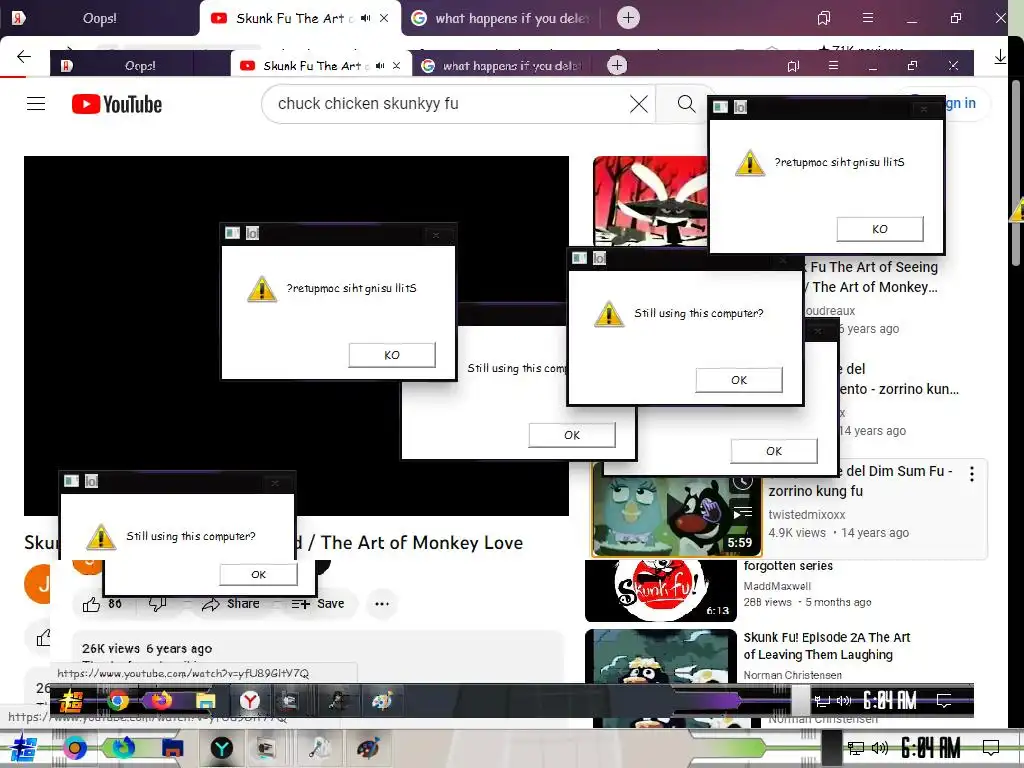Open the inverted Chrome icon on bottom taskbar
This screenshot has height=768, width=1024.
click(x=75, y=748)
